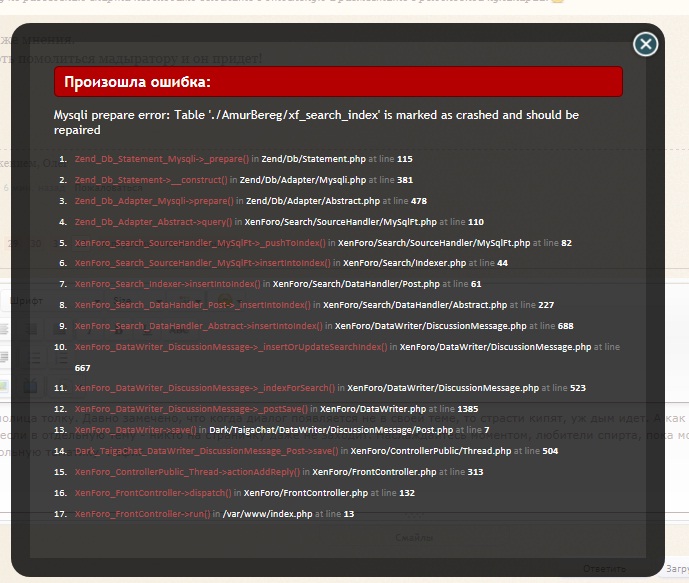Screen dimensions: 689x583
Task: Select the DataHandler_Abstract->insertIntoIndex() trace entry
Action: coord(198,326)
